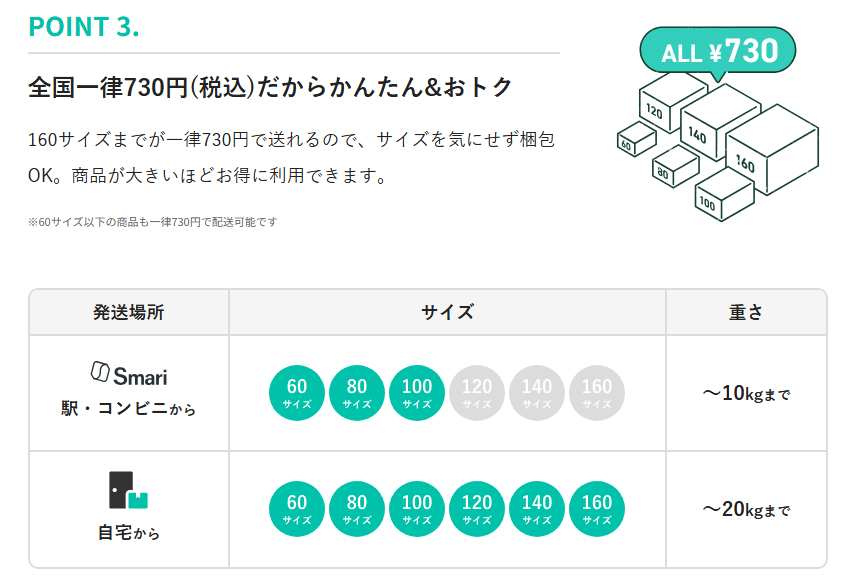Click the green 160 size badge in home row

[597, 509]
